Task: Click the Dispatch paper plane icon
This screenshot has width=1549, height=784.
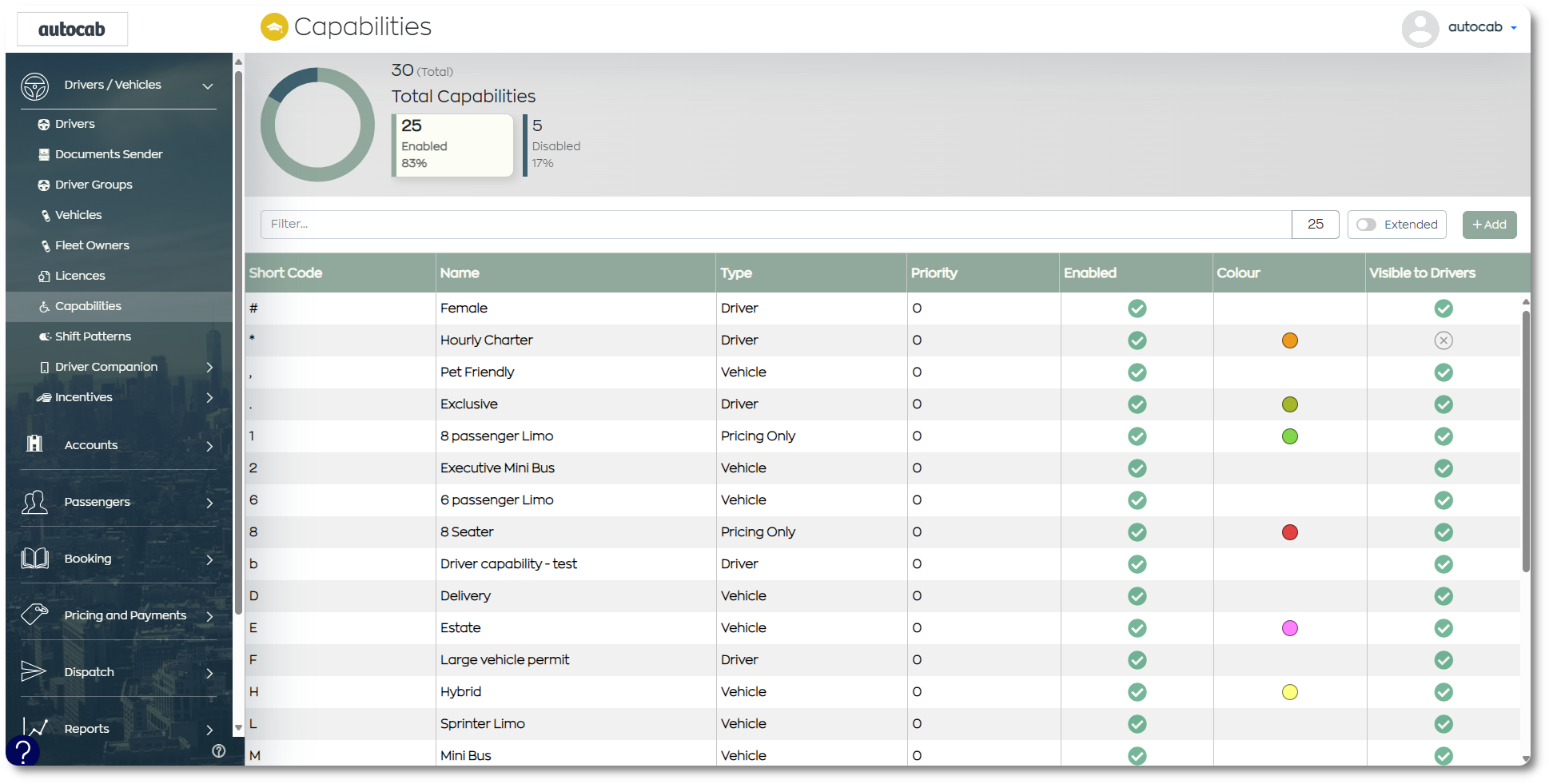Action: (33, 671)
